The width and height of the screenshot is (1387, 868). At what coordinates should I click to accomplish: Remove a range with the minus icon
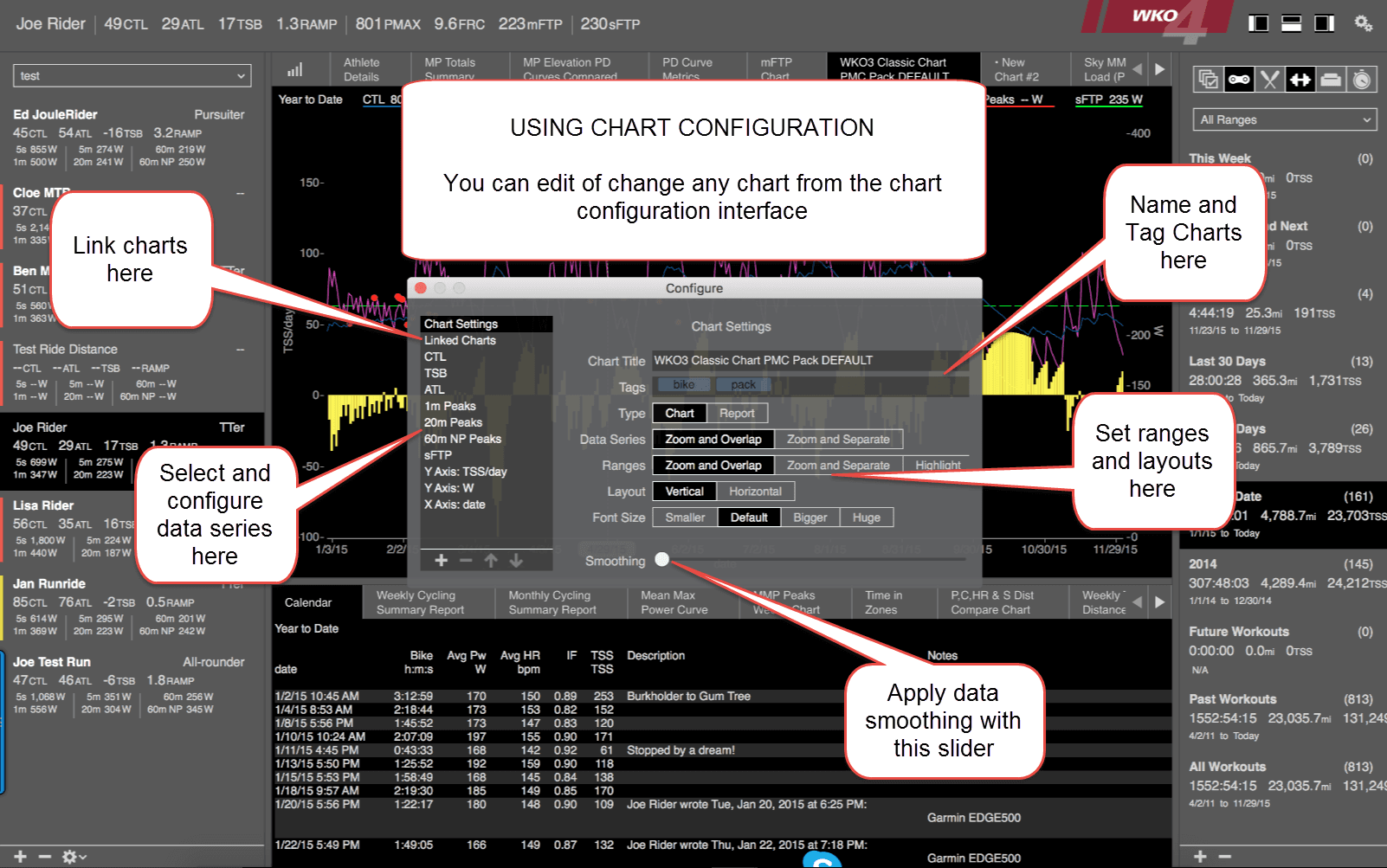pyautogui.click(x=1225, y=857)
